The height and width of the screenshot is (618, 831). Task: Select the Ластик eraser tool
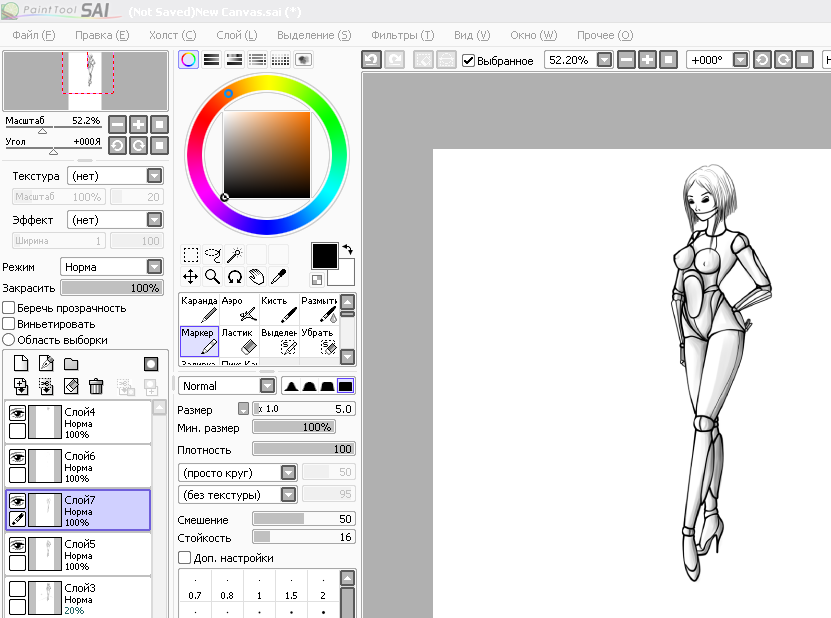pos(239,341)
